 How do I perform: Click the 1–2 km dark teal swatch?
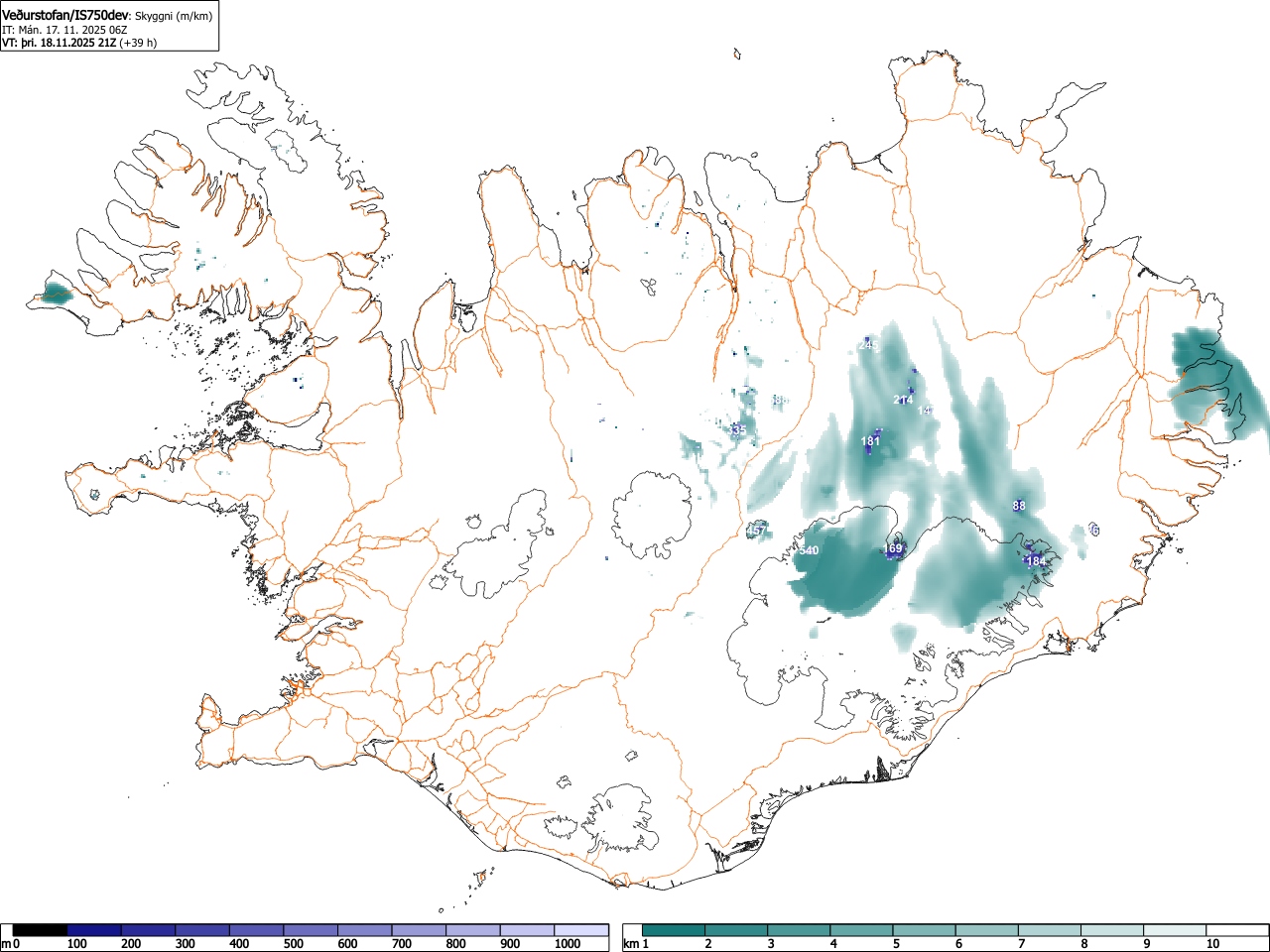pos(674,930)
